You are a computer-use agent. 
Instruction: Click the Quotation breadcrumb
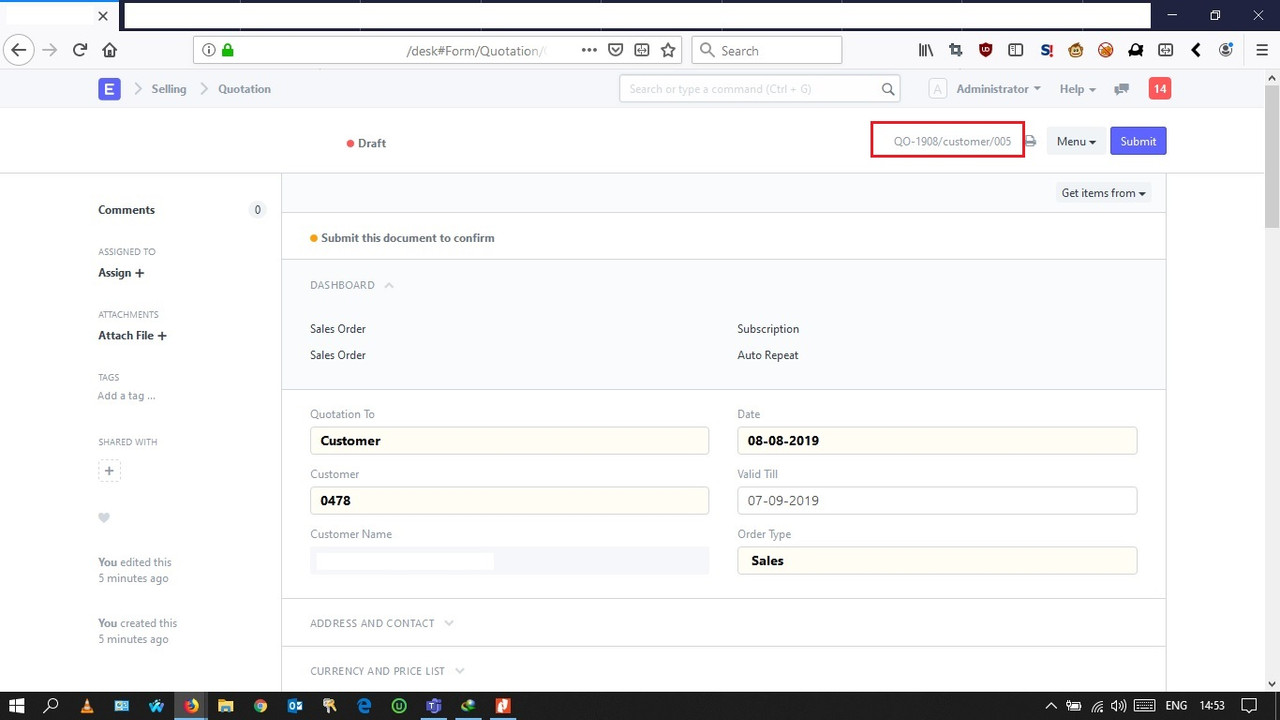tap(244, 89)
